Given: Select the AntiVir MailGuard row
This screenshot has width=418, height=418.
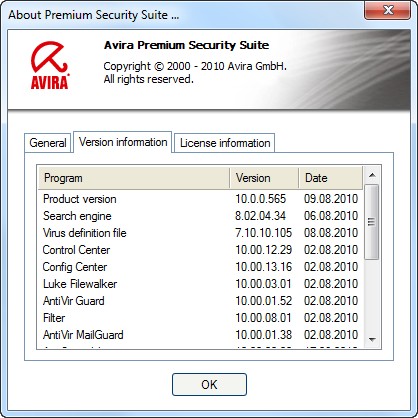Looking at the screenshot, I should 201,335.
